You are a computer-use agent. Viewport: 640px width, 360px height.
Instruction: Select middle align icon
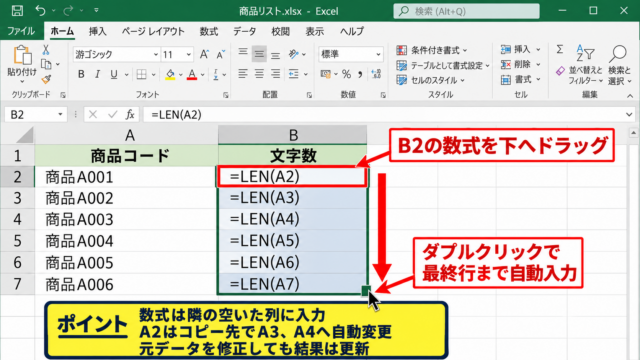click(x=259, y=54)
